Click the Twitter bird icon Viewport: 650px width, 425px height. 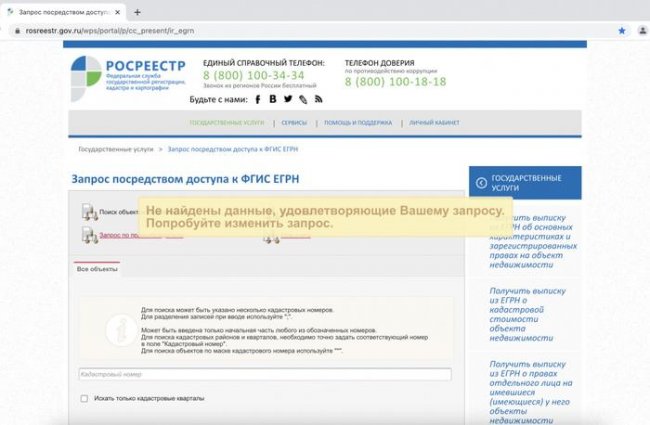(288, 99)
